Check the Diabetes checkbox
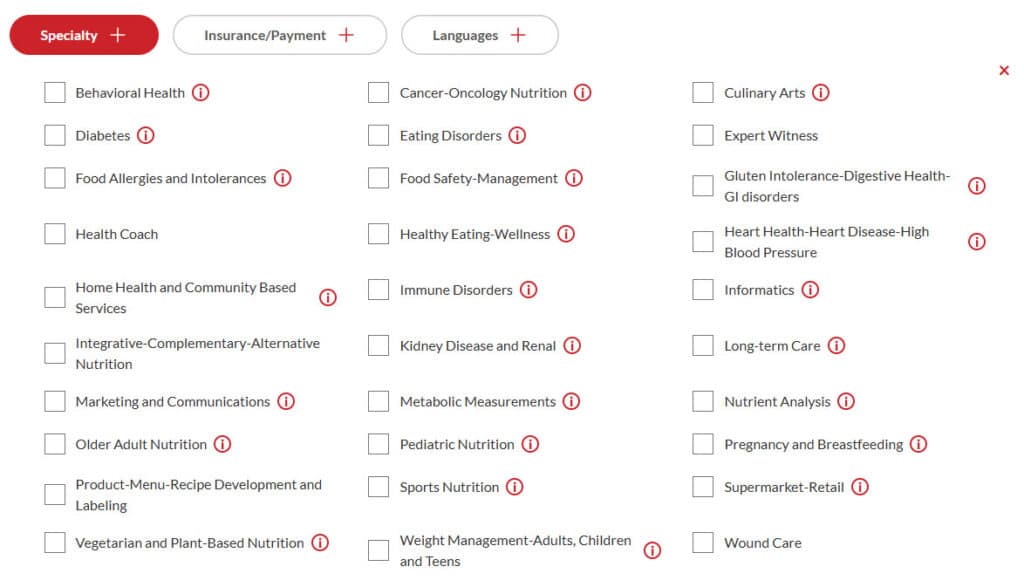Screen dimensions: 1024x587 [x=55, y=136]
